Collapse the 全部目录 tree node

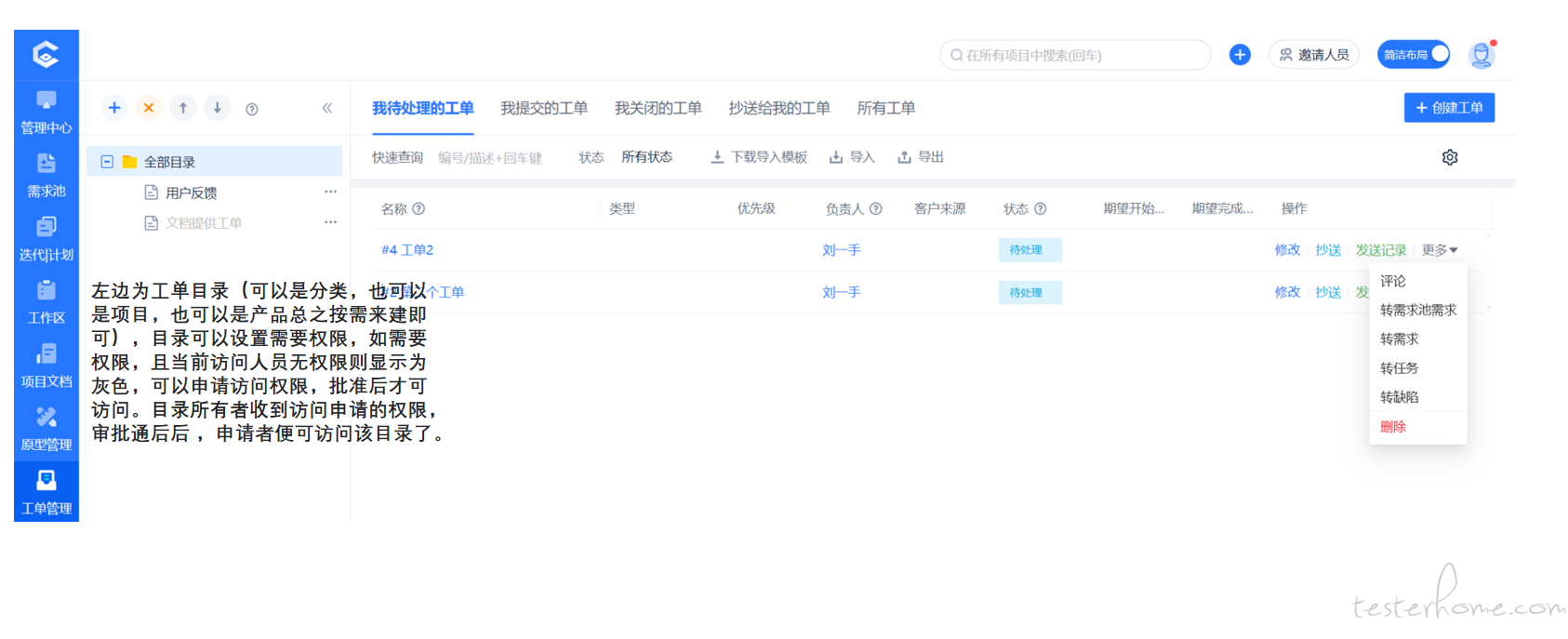[x=107, y=162]
